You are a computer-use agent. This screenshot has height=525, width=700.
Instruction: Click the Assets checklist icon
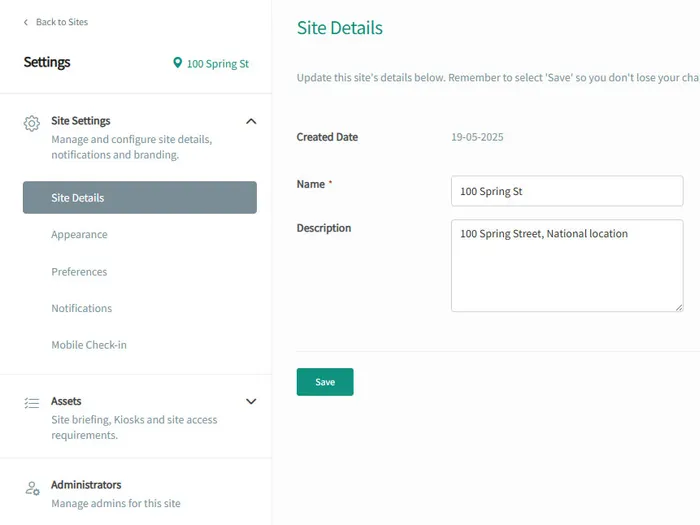(x=32, y=403)
